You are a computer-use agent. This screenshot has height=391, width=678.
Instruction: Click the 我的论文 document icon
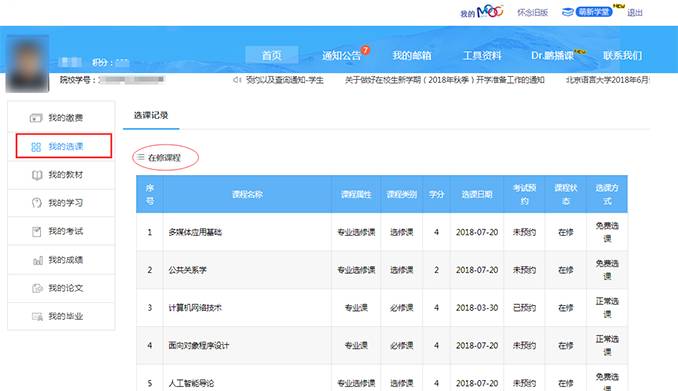37,288
